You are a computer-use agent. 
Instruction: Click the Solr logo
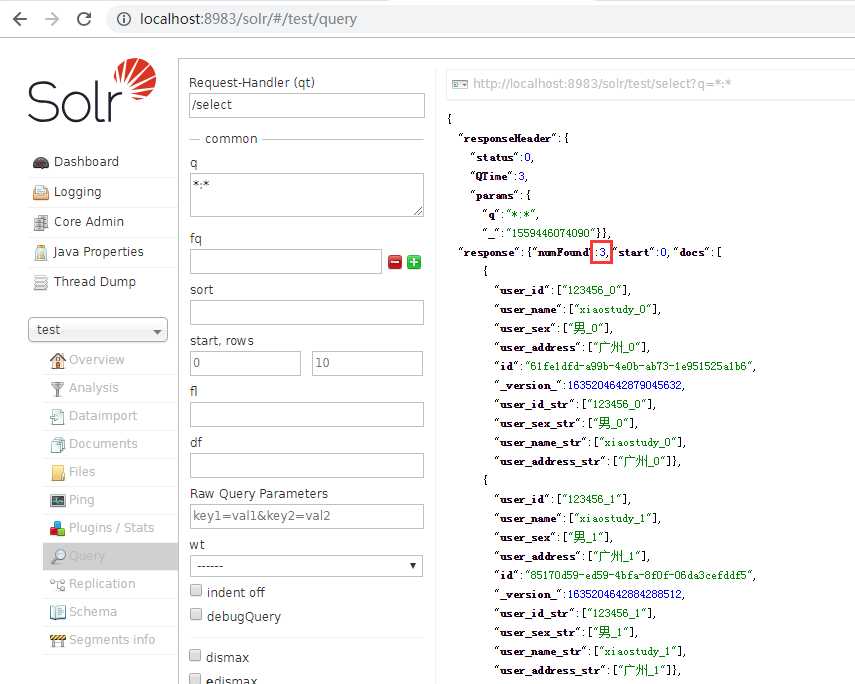(92, 91)
